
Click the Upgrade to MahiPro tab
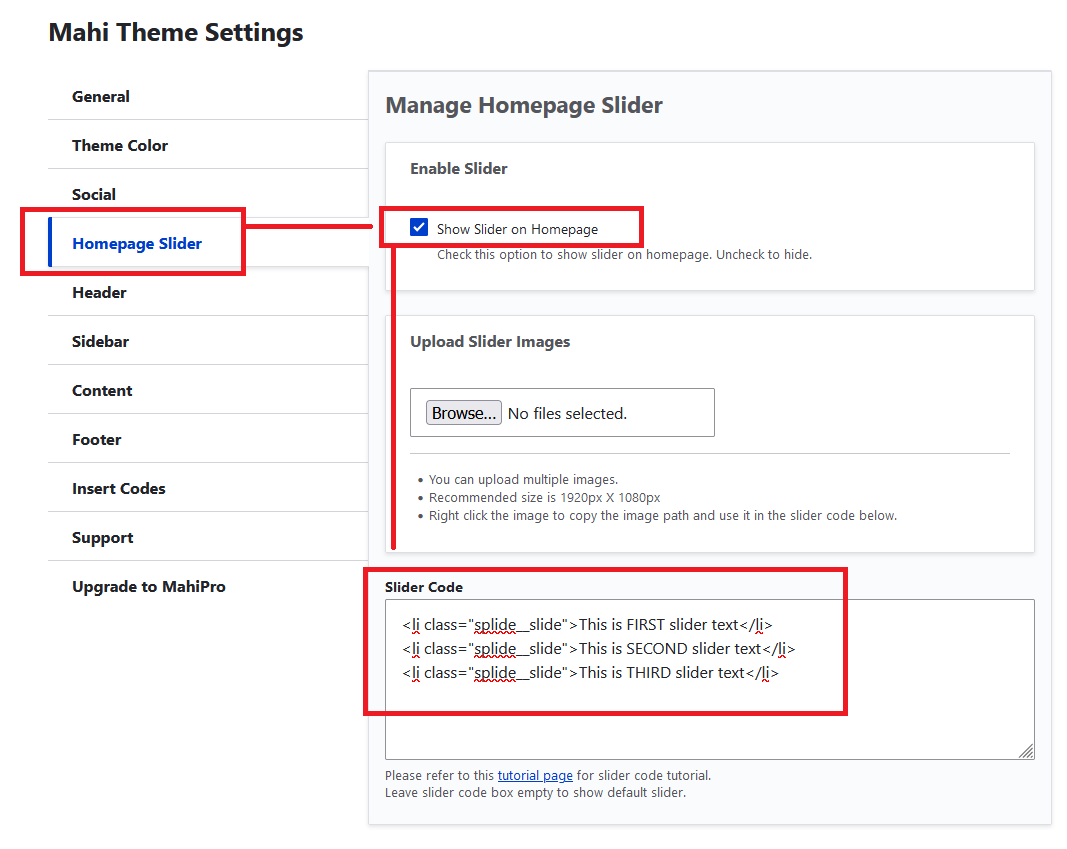pyautogui.click(x=149, y=587)
